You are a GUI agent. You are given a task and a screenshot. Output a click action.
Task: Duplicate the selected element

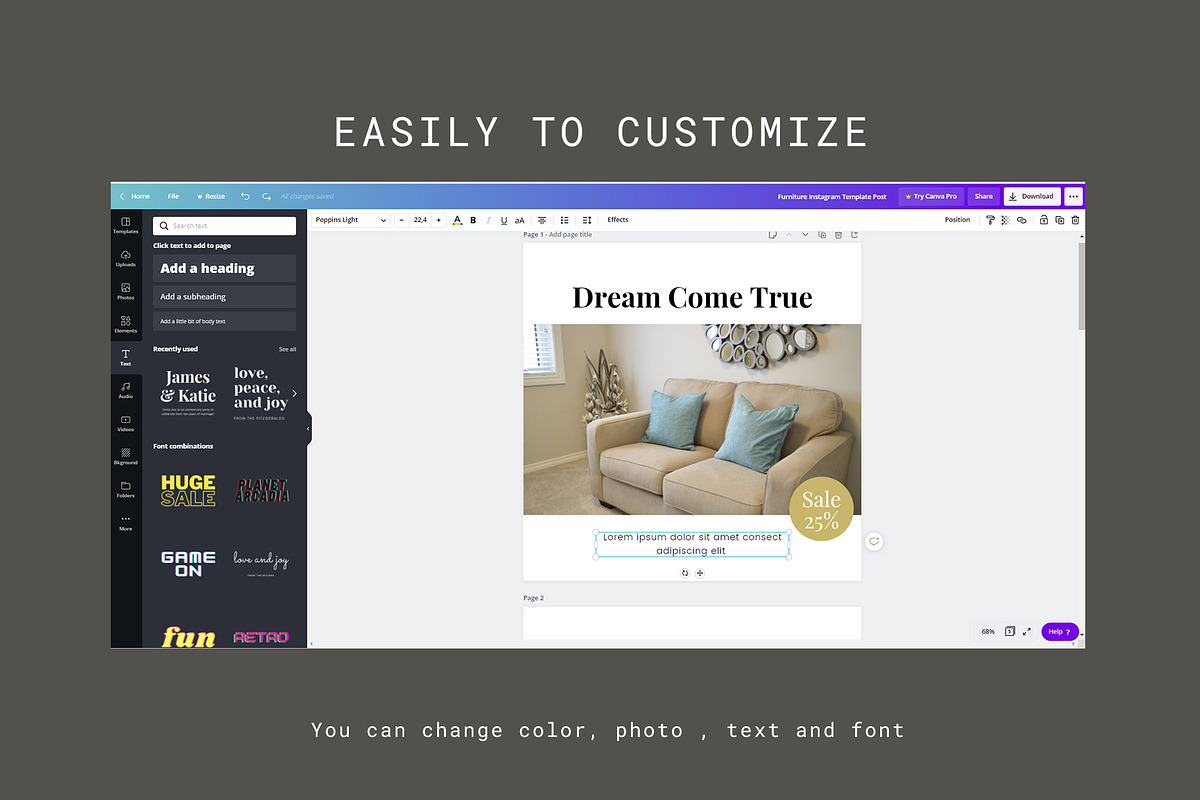tap(1059, 220)
